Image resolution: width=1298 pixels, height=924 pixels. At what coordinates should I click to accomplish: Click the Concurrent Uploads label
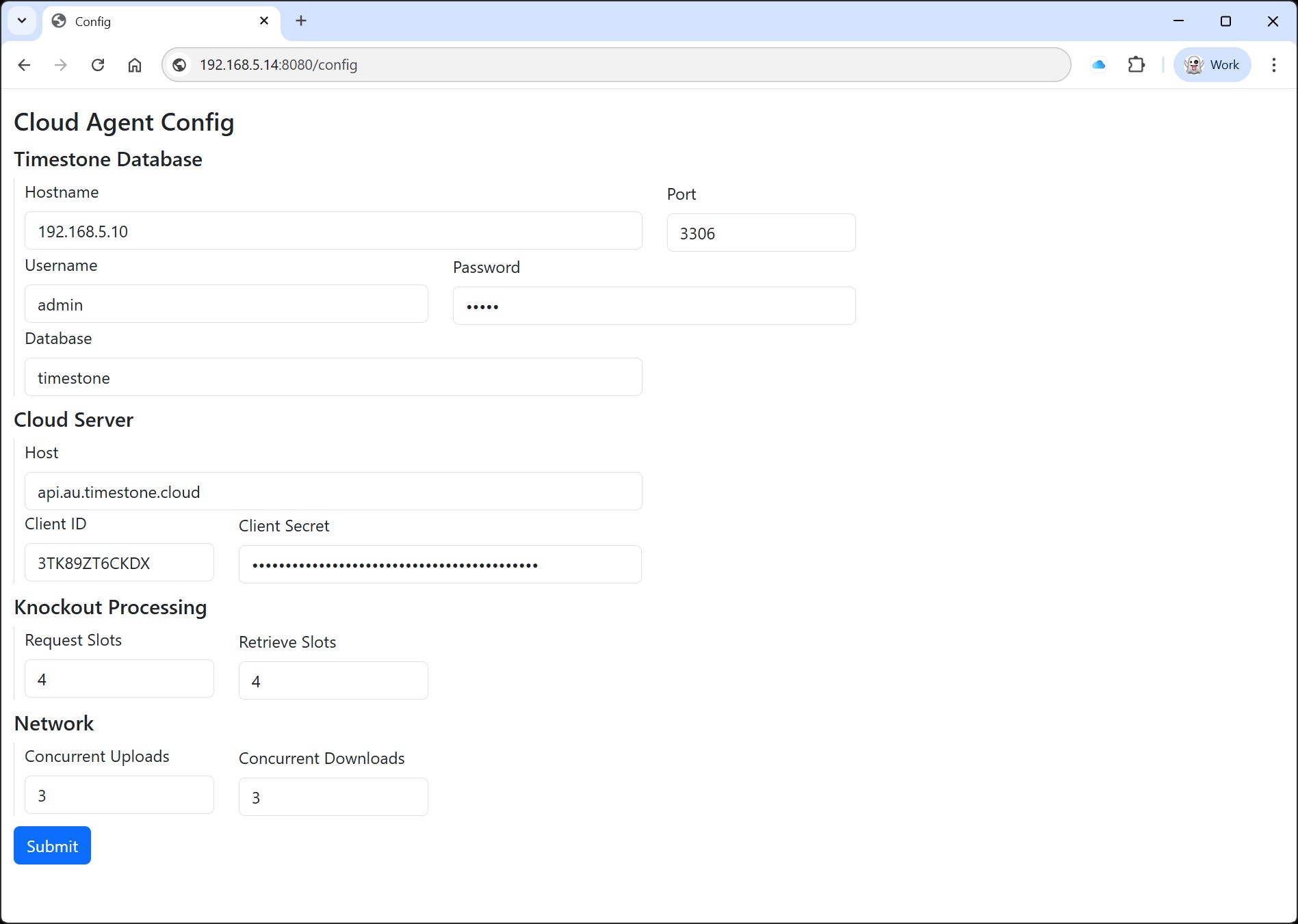tap(97, 756)
